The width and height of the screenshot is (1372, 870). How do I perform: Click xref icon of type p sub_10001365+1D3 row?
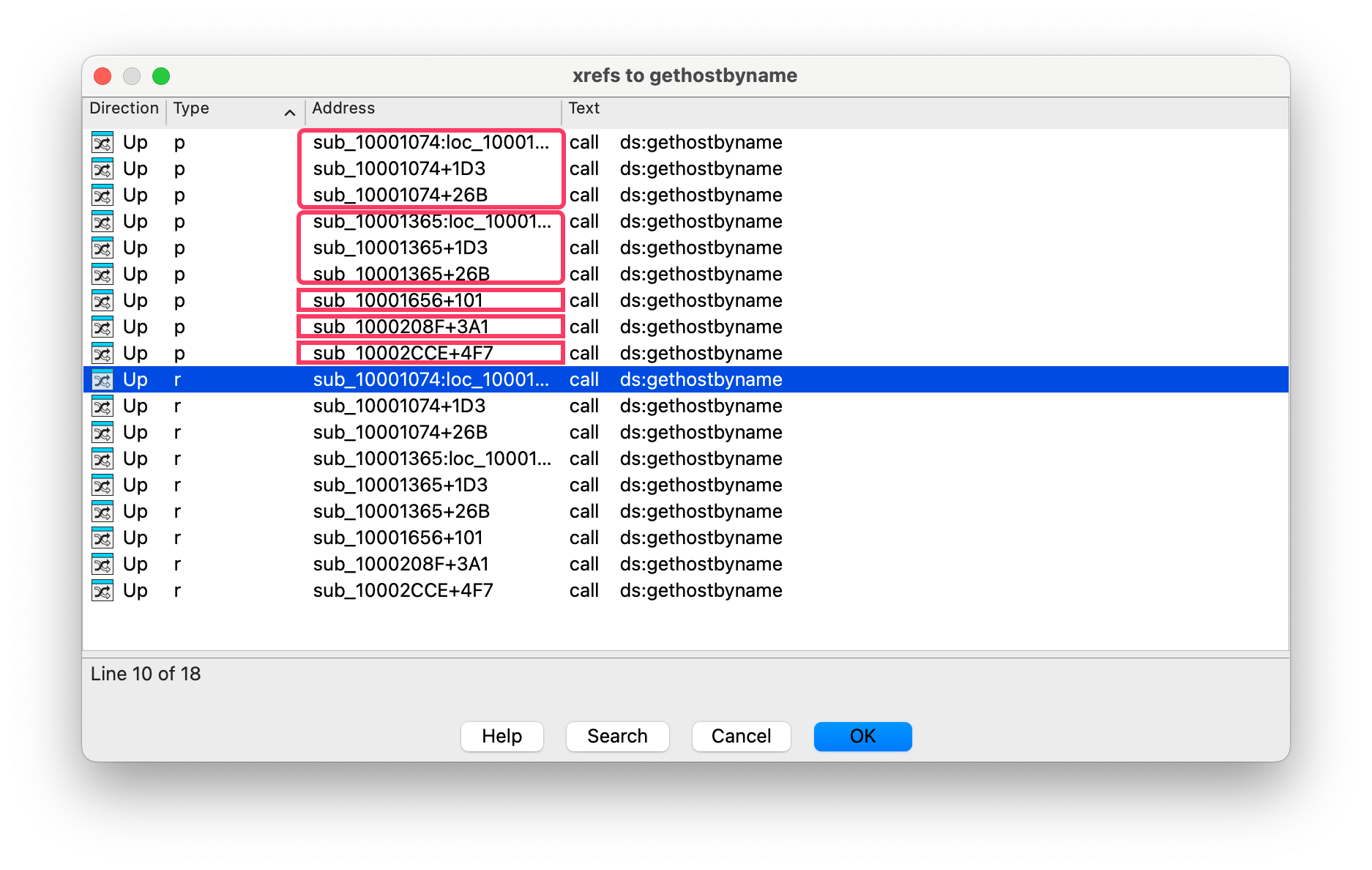point(102,248)
